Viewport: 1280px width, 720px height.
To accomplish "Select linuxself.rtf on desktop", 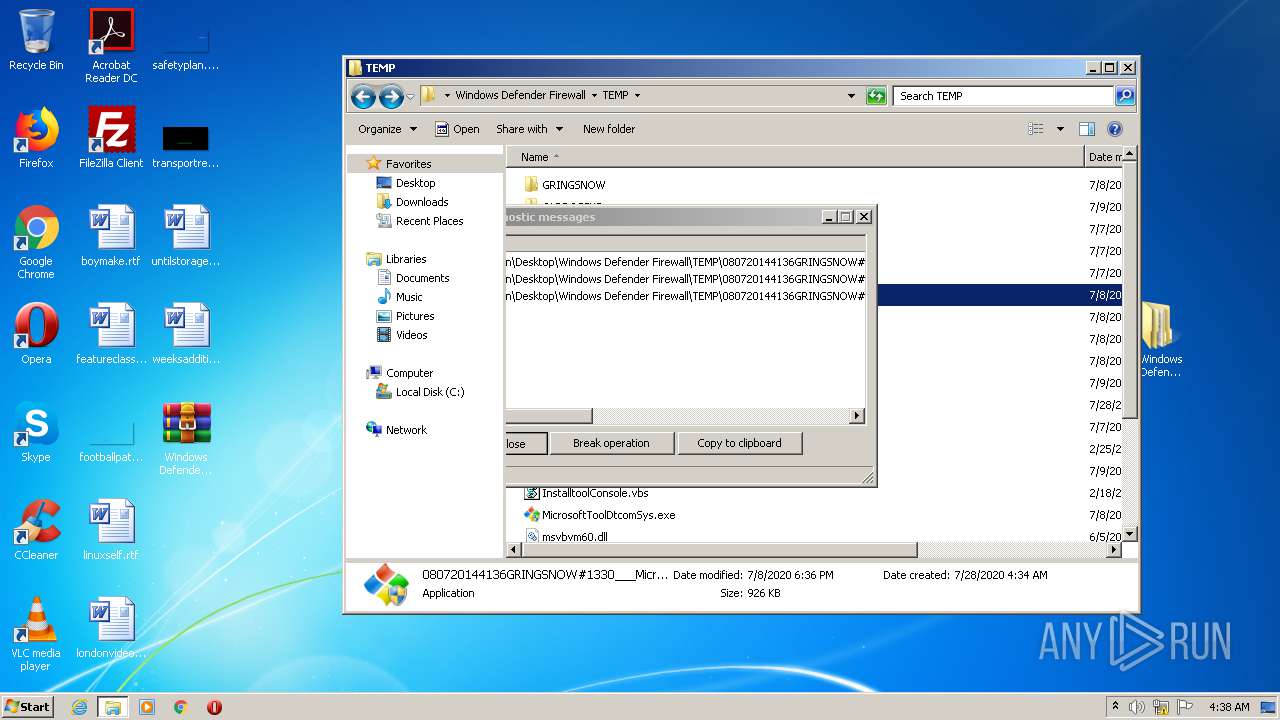I will click(x=111, y=530).
